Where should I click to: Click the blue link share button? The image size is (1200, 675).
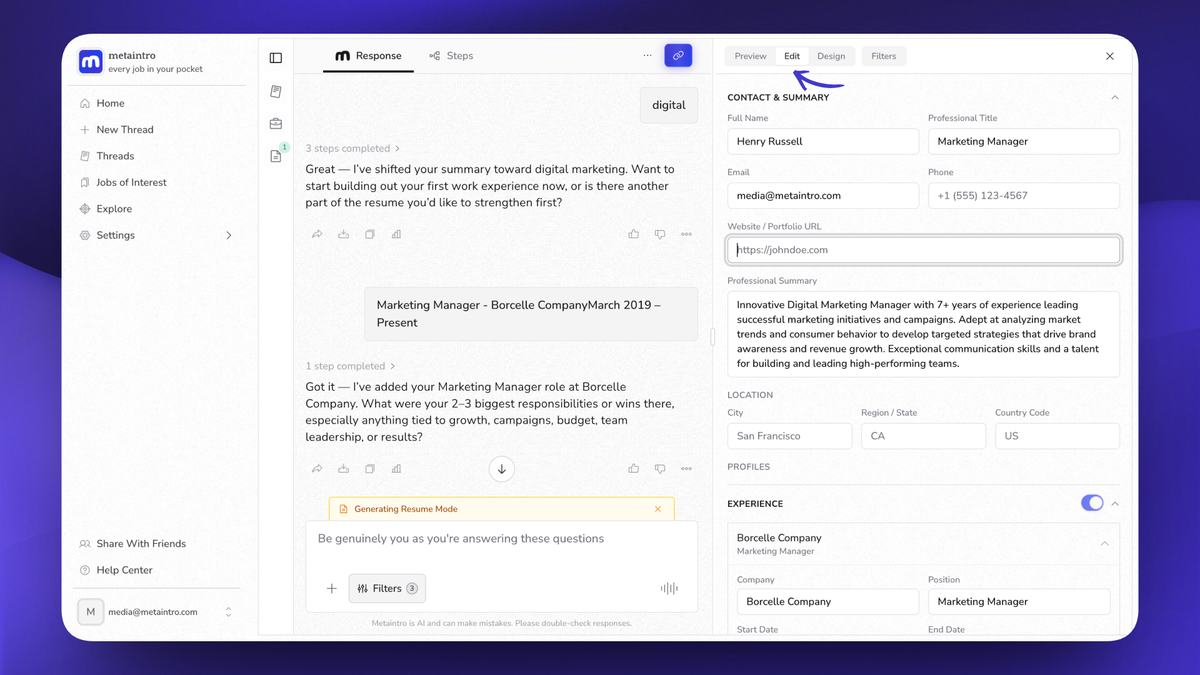[678, 56]
